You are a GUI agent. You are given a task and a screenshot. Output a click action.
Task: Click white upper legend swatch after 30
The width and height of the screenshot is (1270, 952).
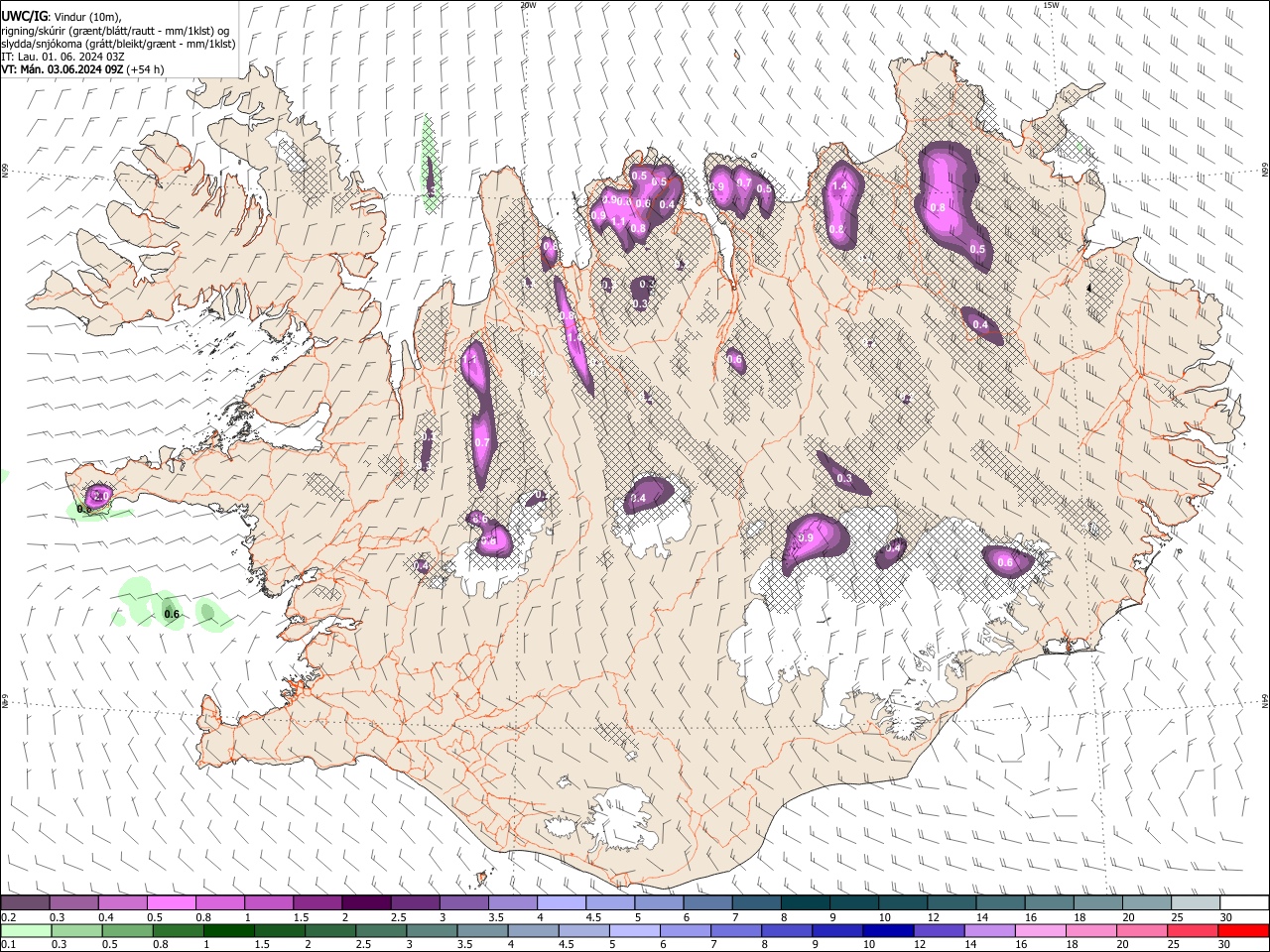1244,903
